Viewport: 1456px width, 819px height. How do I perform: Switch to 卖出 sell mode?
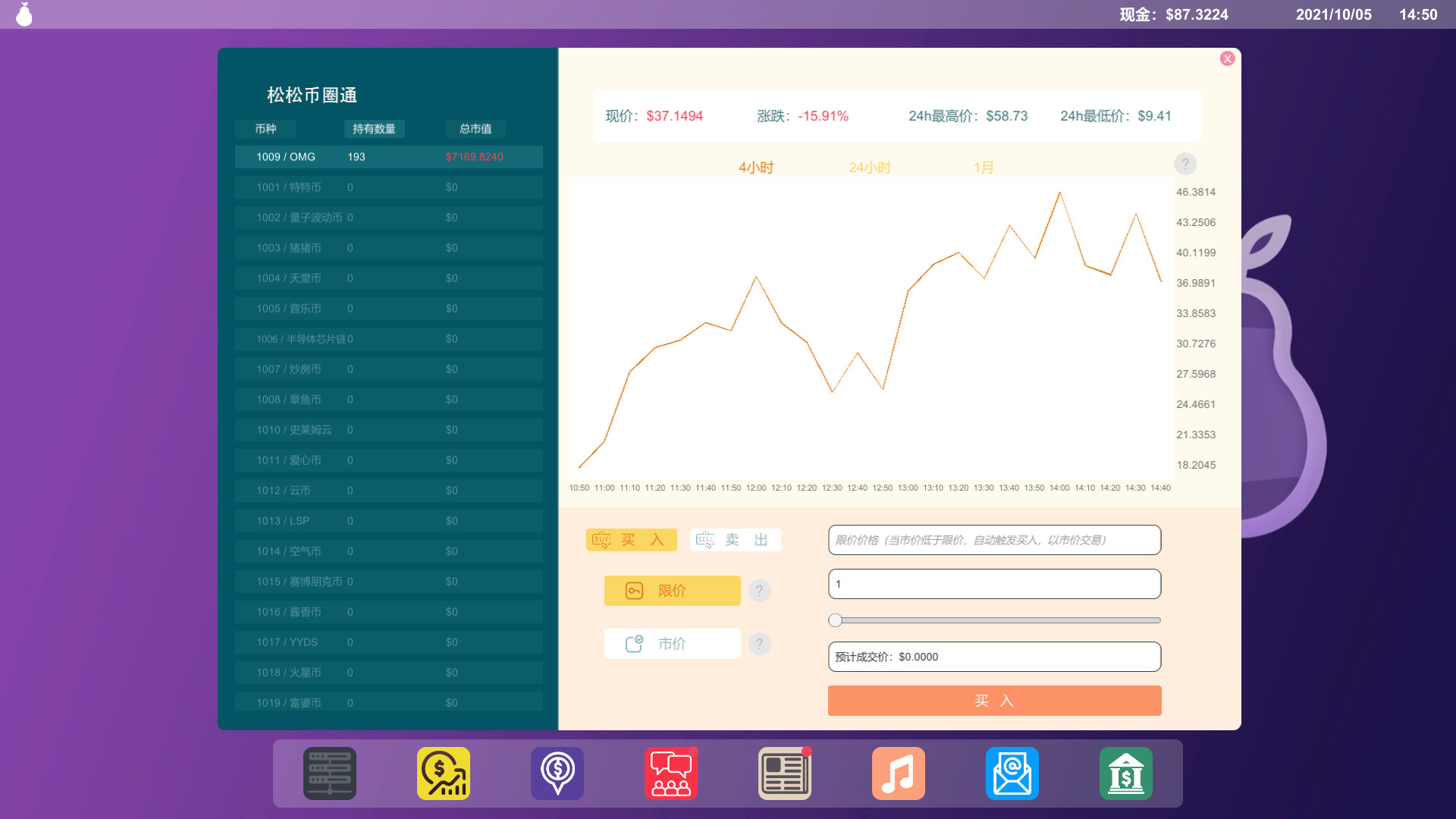tap(735, 539)
